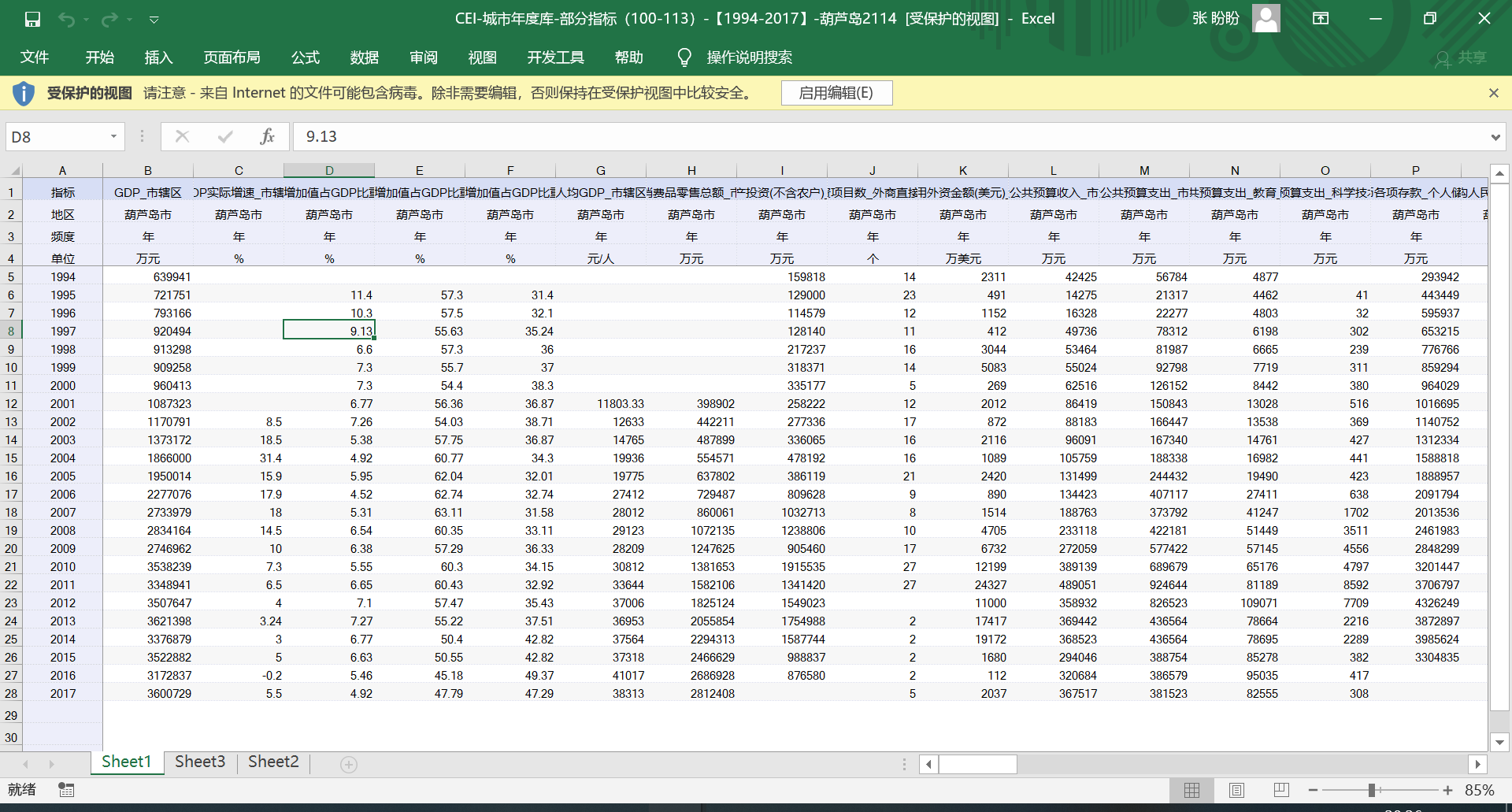Expand the formula bar with chevron
Image resolution: width=1512 pixels, height=812 pixels.
click(x=1495, y=137)
